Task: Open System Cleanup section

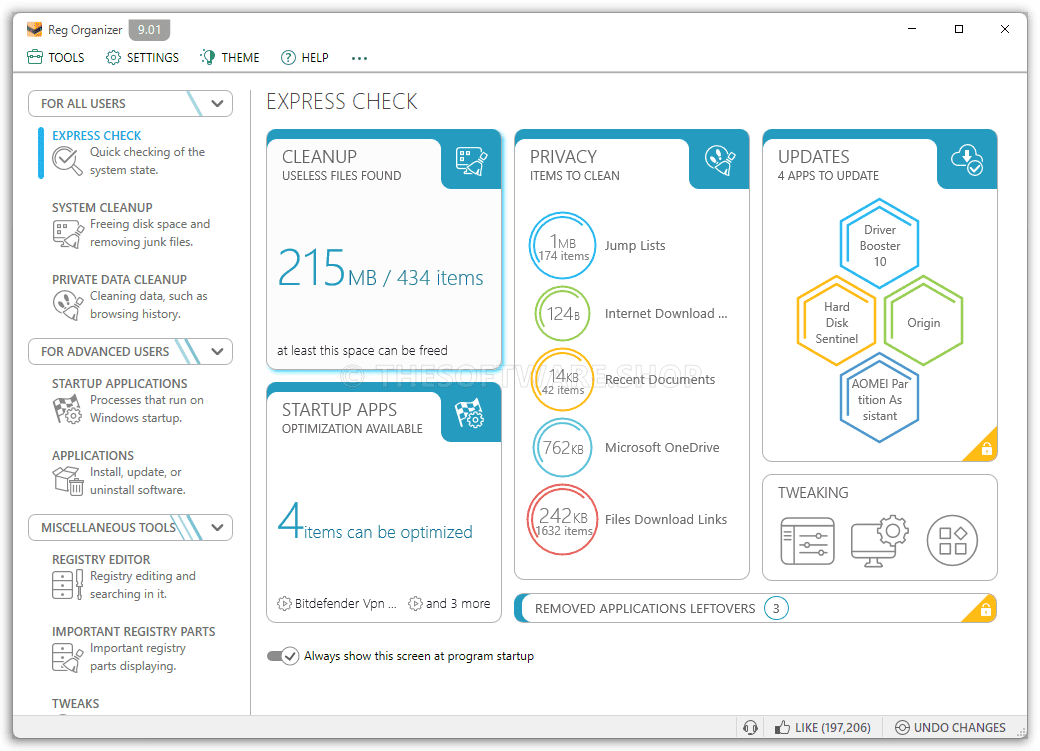Action: click(x=135, y=225)
